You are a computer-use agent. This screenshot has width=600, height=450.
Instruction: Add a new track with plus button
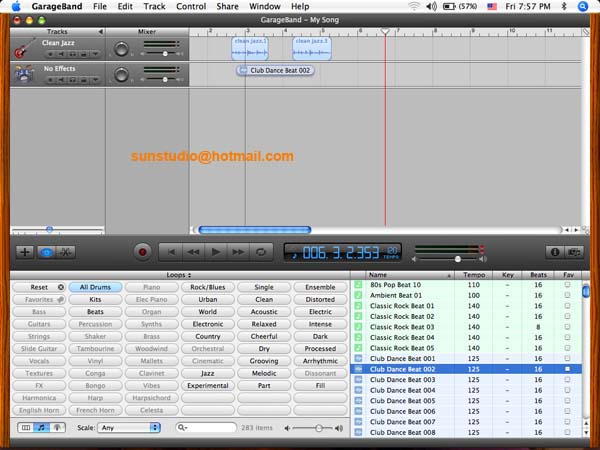[25, 252]
